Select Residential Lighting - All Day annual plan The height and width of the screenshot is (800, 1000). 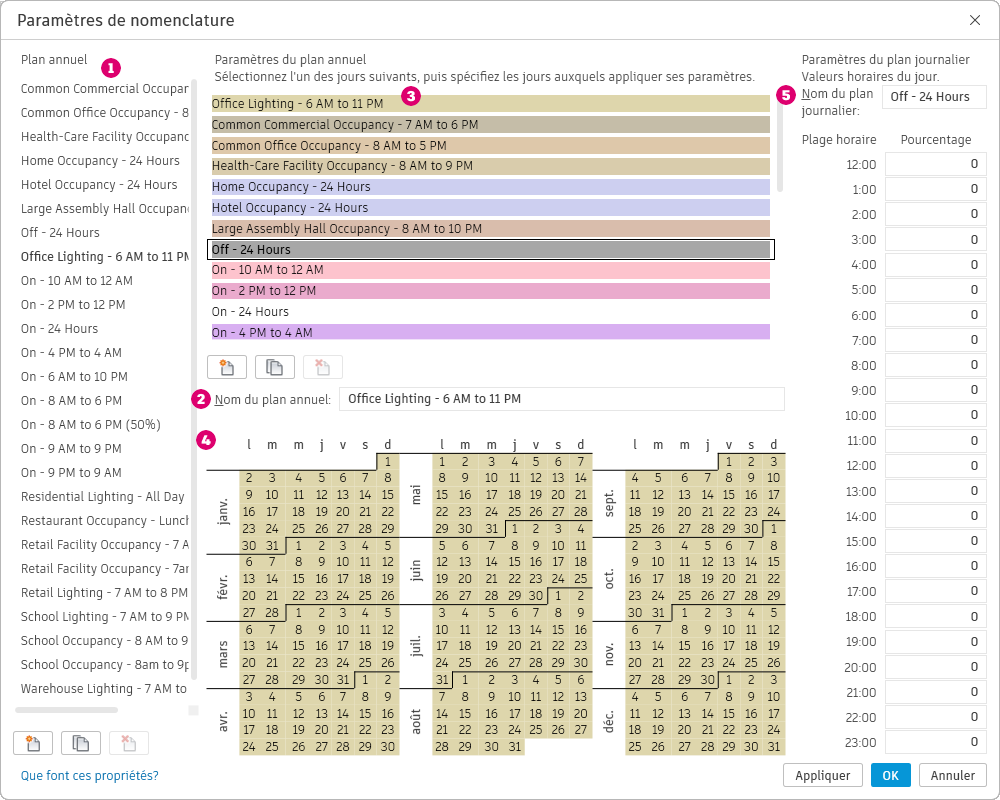(x=102, y=497)
